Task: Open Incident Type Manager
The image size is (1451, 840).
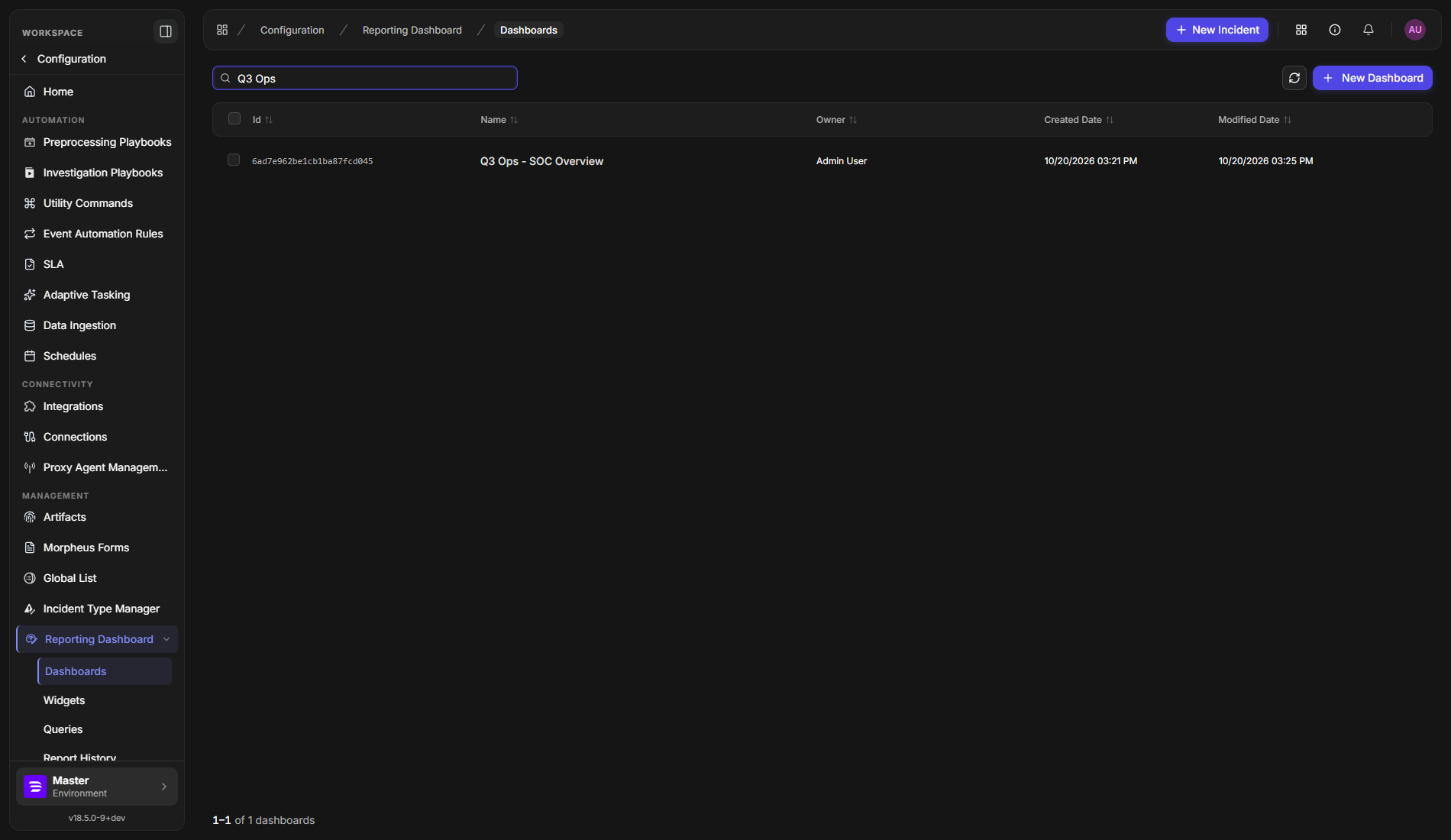Action: (97, 609)
